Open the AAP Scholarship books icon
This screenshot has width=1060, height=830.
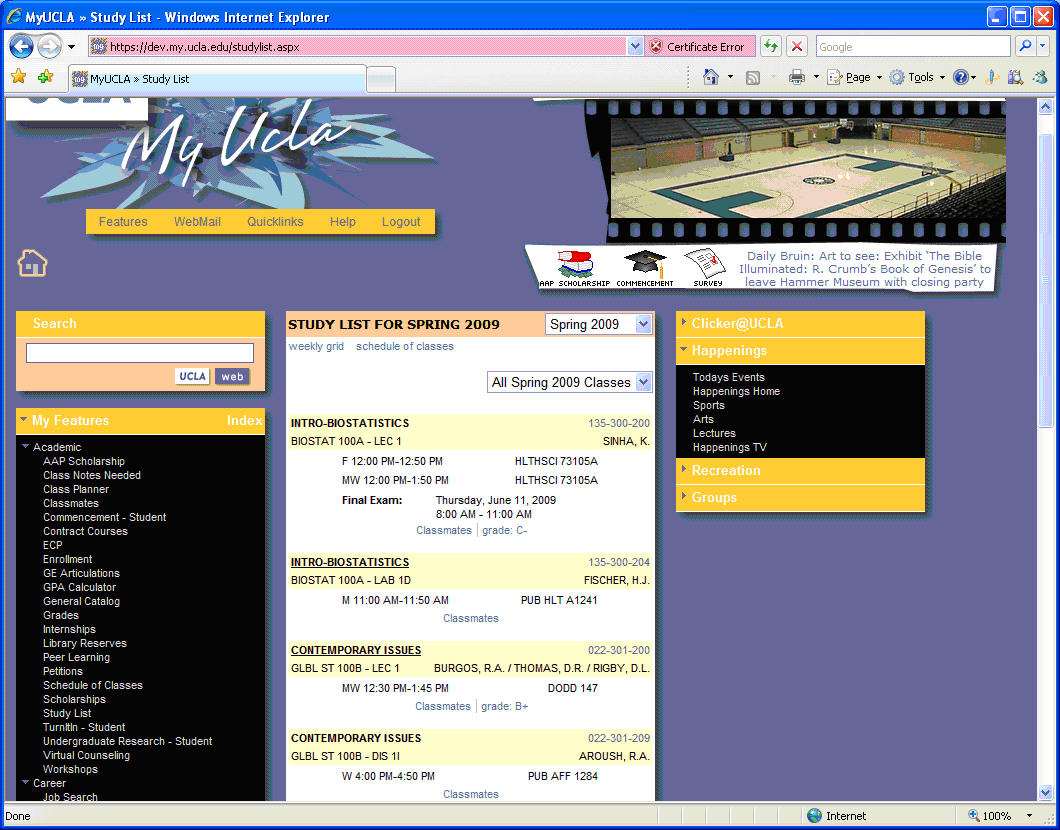pos(574,265)
